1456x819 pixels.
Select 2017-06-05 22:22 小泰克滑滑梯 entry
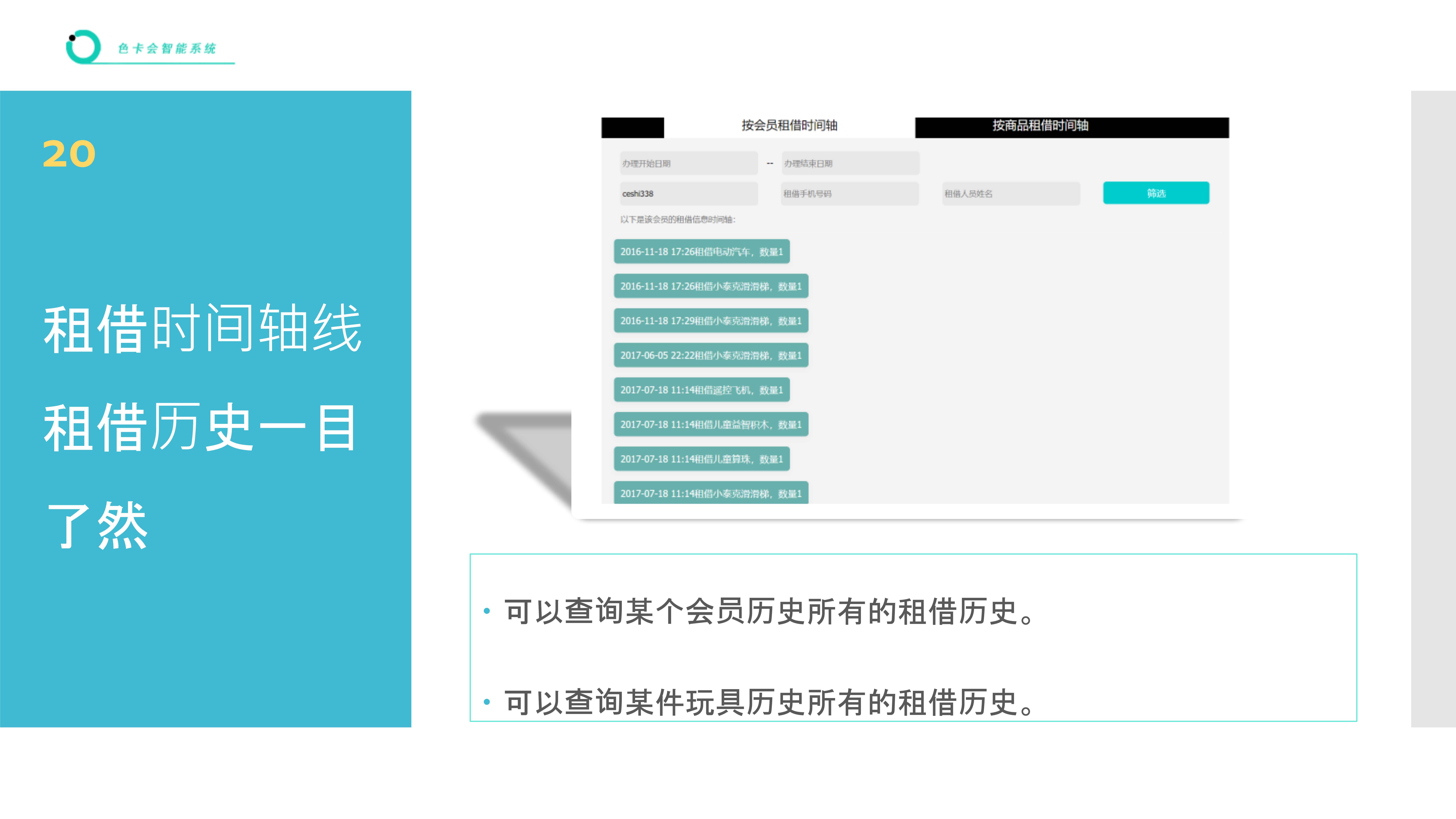coord(711,355)
